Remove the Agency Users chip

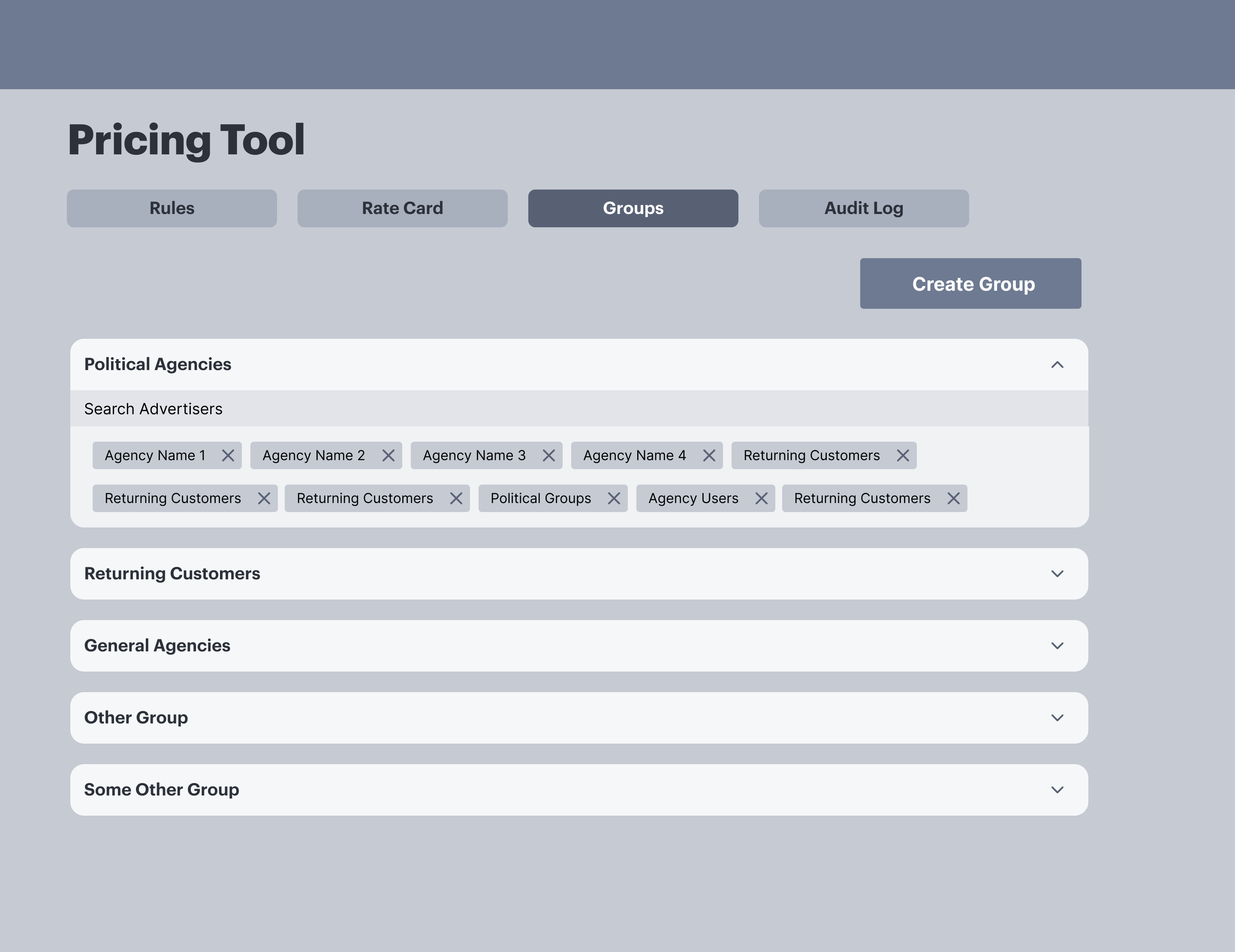pos(762,498)
